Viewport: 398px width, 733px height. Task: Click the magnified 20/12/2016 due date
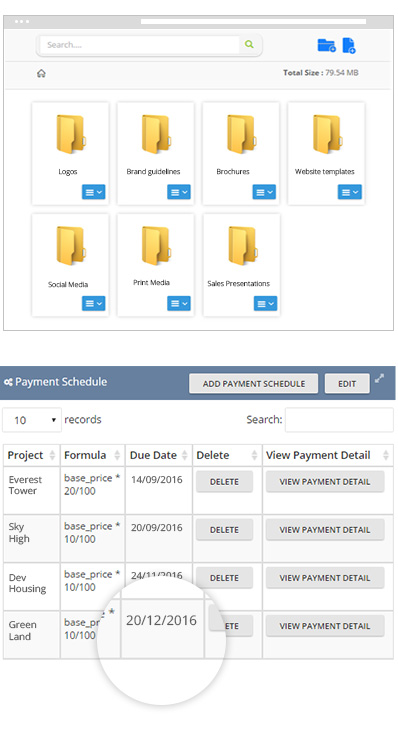(161, 620)
